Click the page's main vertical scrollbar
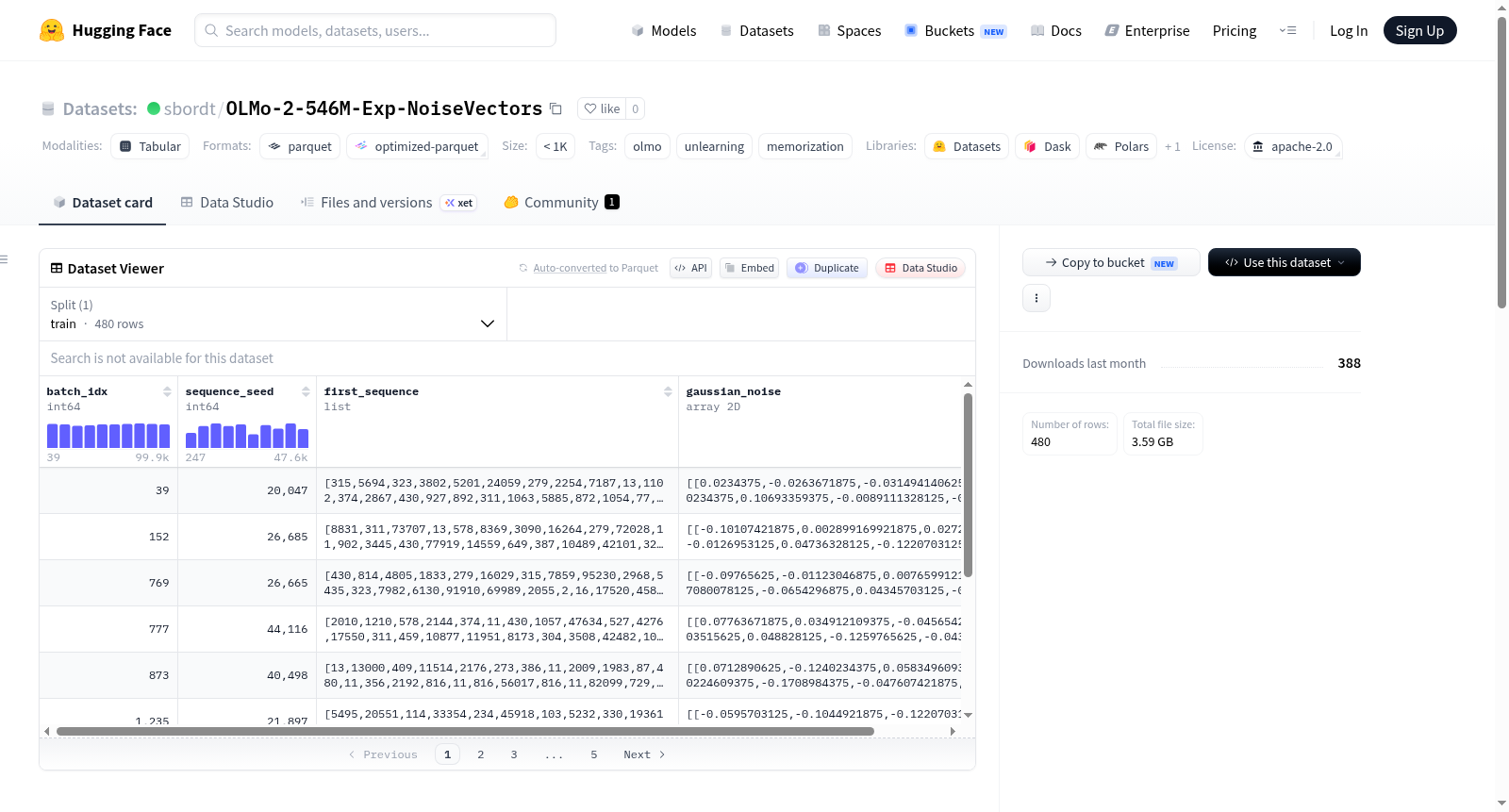 (1502, 162)
